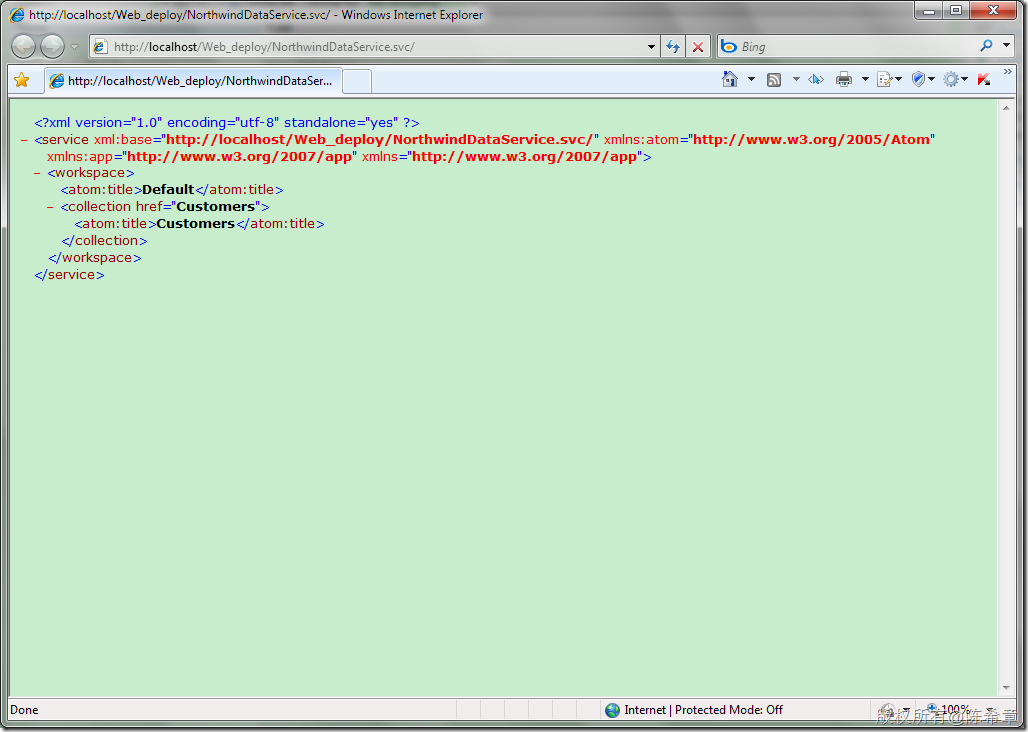The image size is (1028, 732).
Task: Open the recent pages dropdown arrow
Action: (x=74, y=47)
